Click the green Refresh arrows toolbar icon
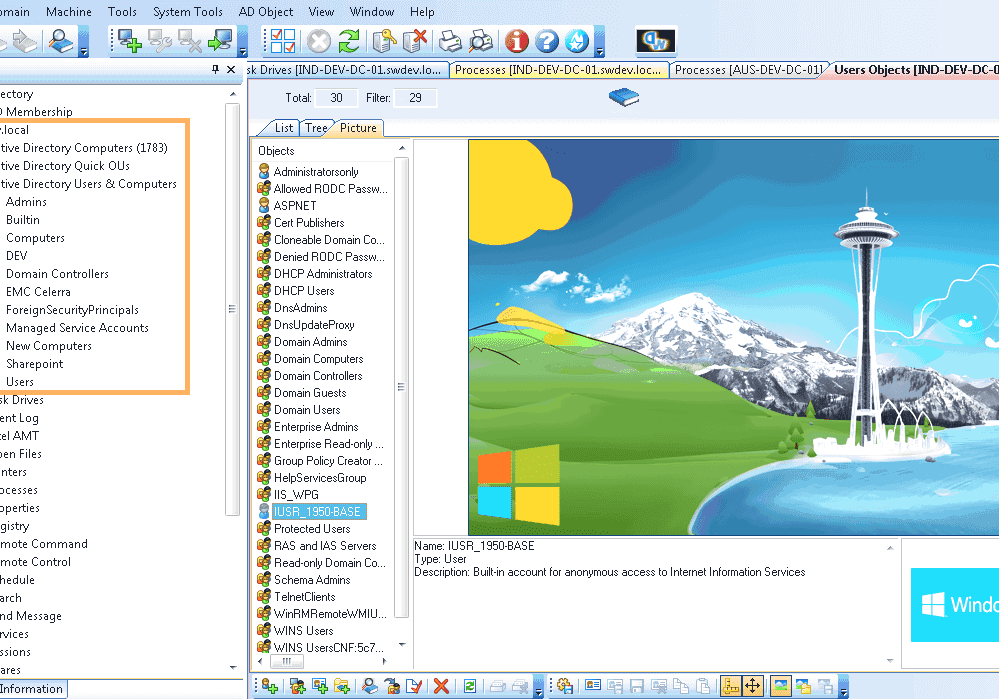 (350, 41)
